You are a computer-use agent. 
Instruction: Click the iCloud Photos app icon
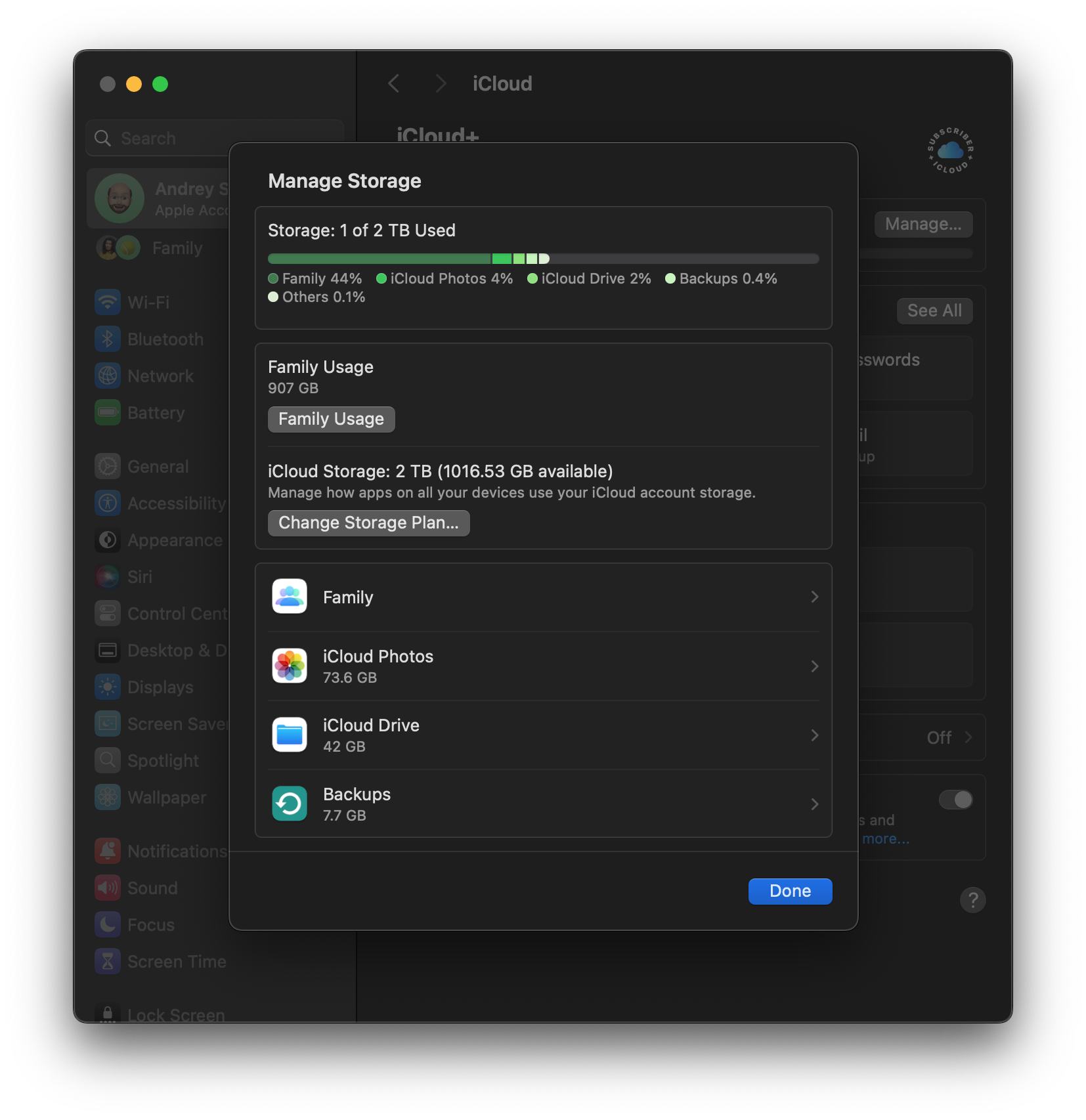point(290,666)
